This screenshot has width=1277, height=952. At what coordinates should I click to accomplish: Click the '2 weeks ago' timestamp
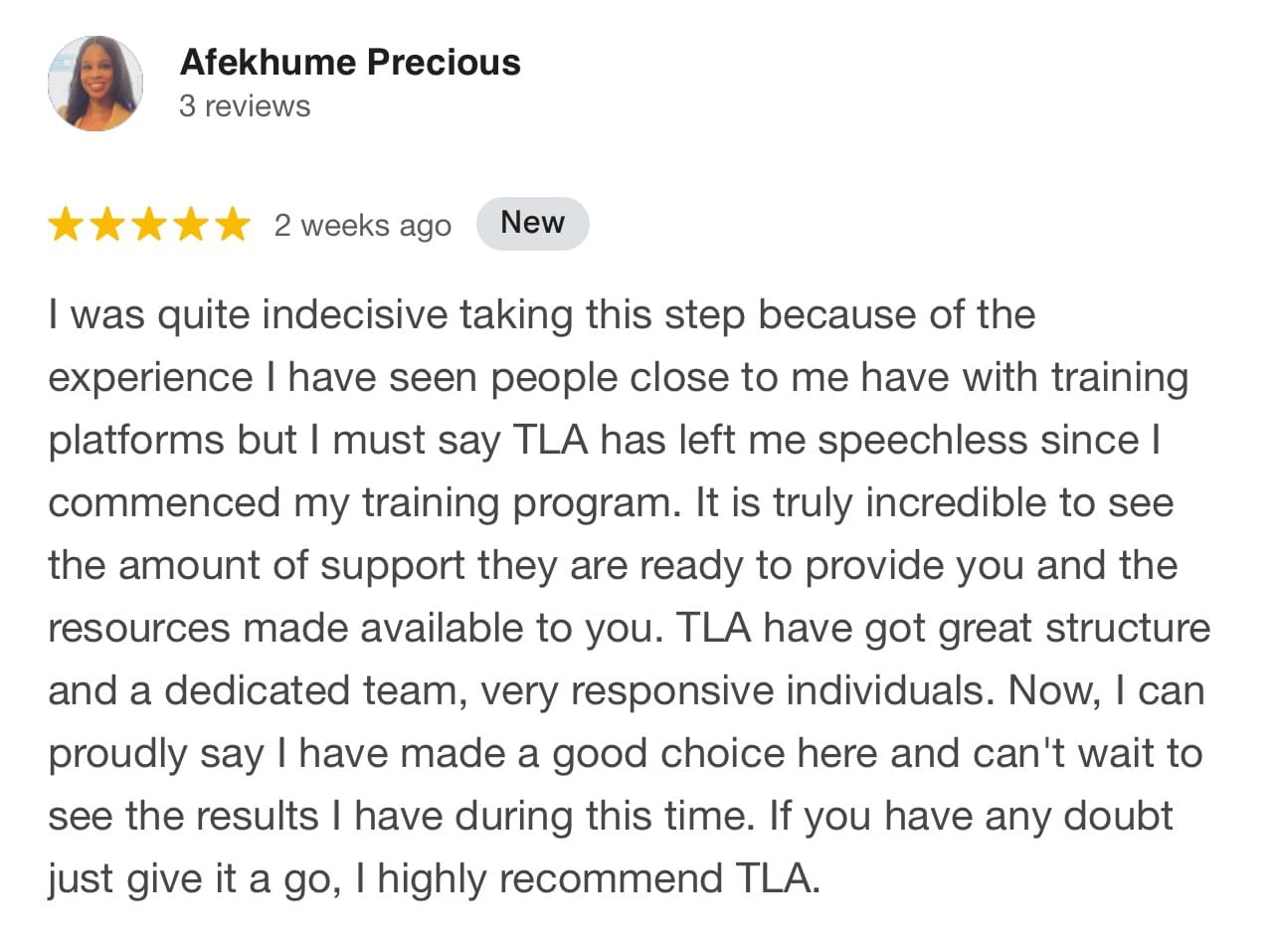(x=363, y=226)
